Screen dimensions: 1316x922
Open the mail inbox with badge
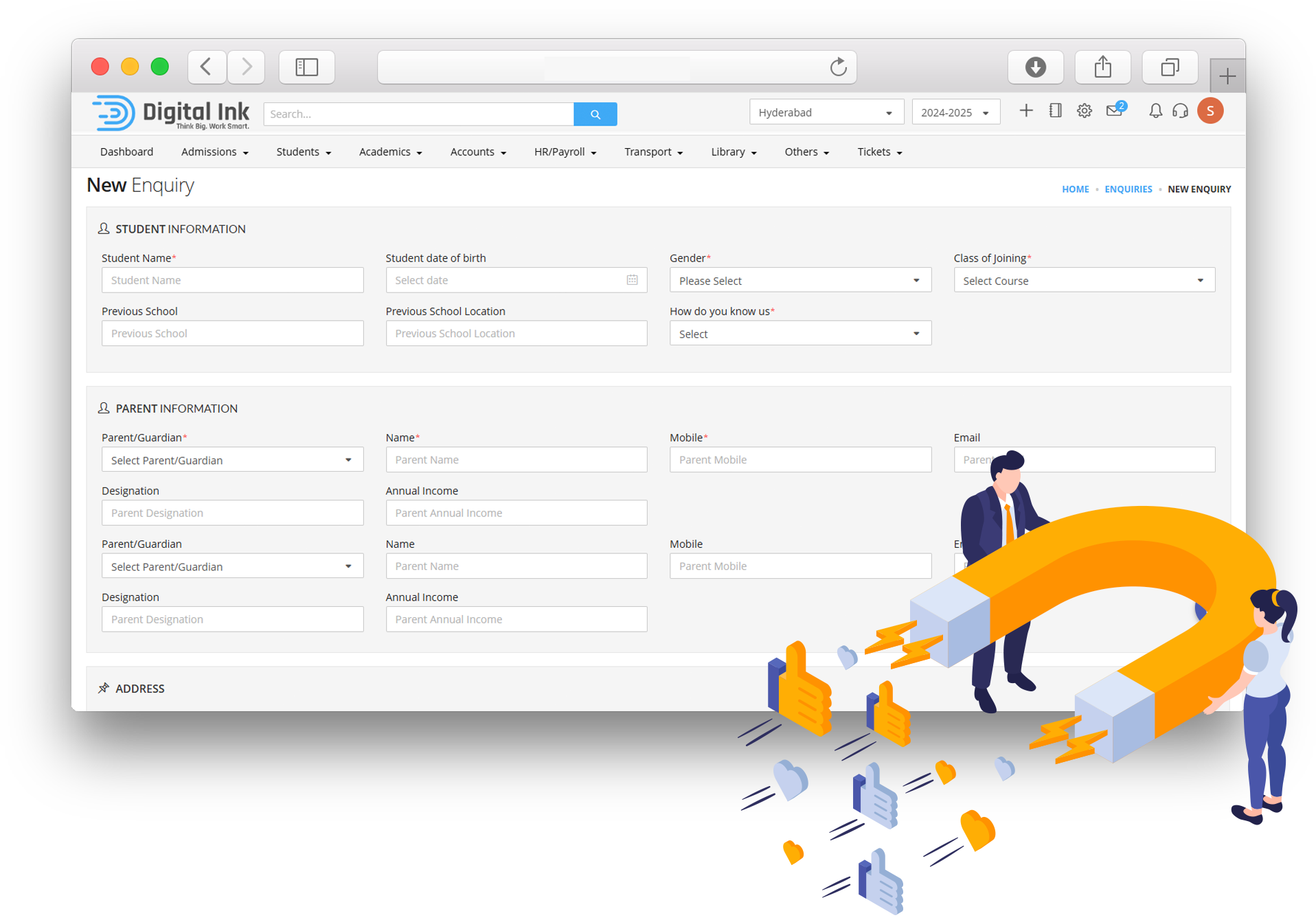[1114, 111]
